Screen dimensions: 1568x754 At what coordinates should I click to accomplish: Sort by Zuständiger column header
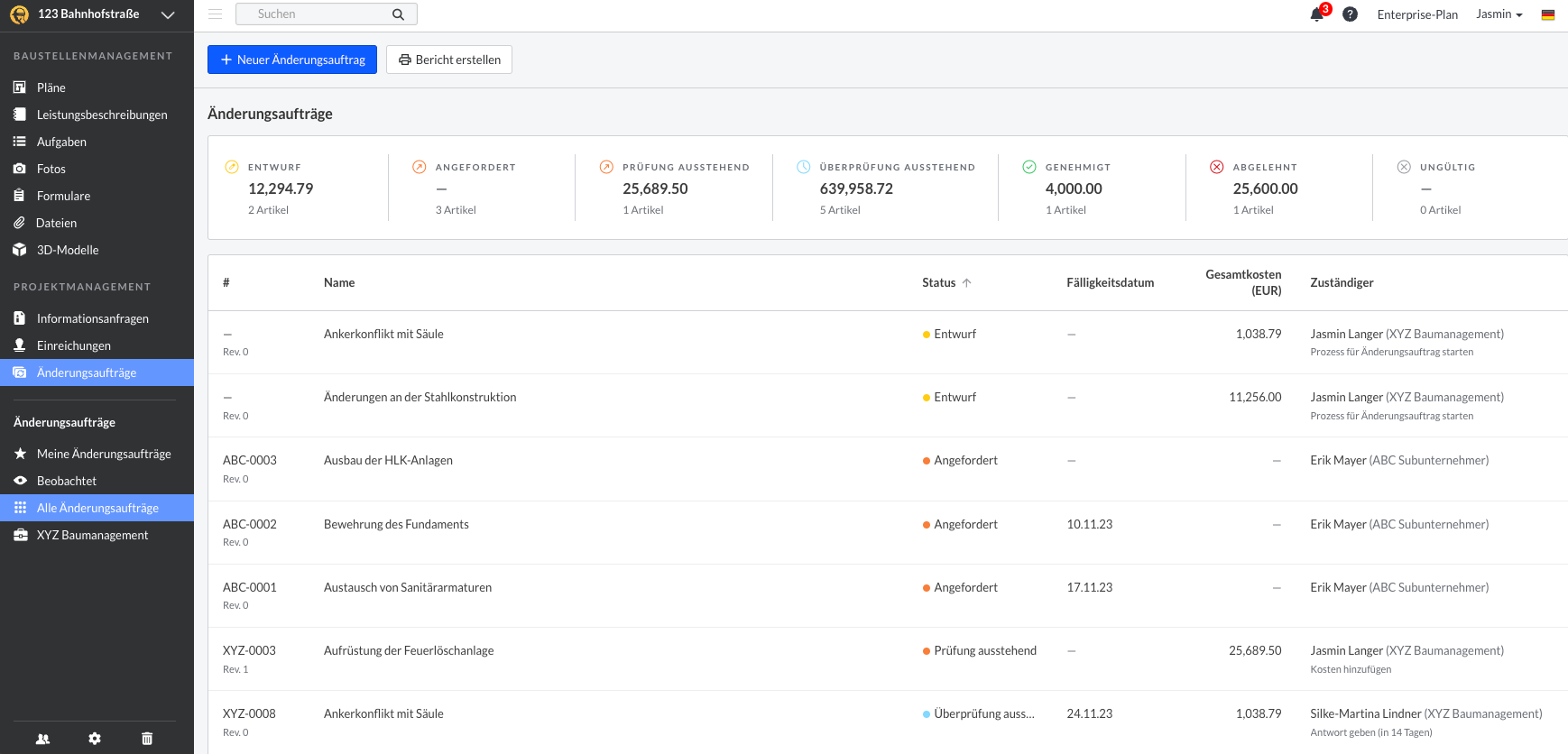[x=1342, y=282]
